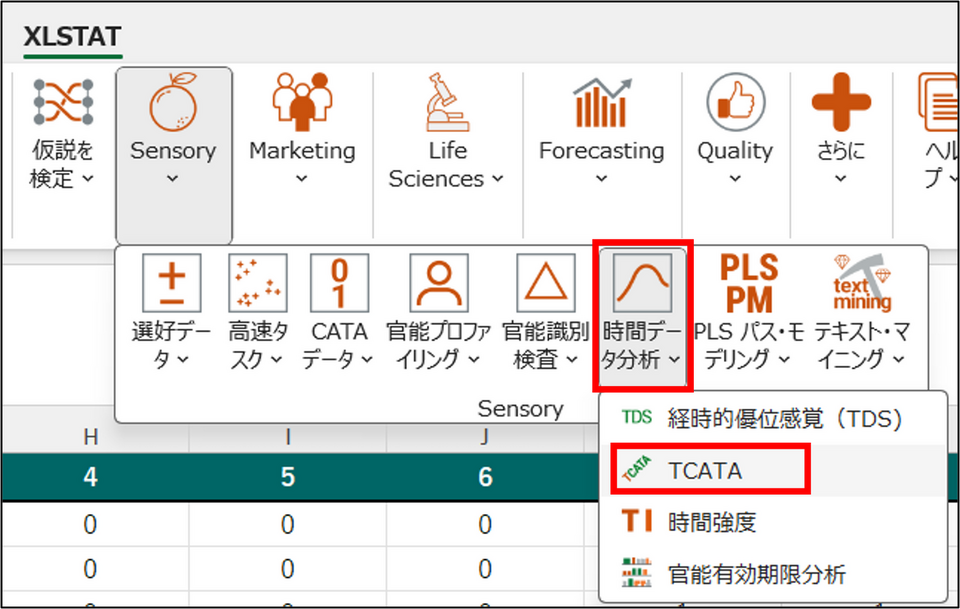Expand the Life Sciences dropdown chevron
The image size is (960, 609).
(x=498, y=179)
